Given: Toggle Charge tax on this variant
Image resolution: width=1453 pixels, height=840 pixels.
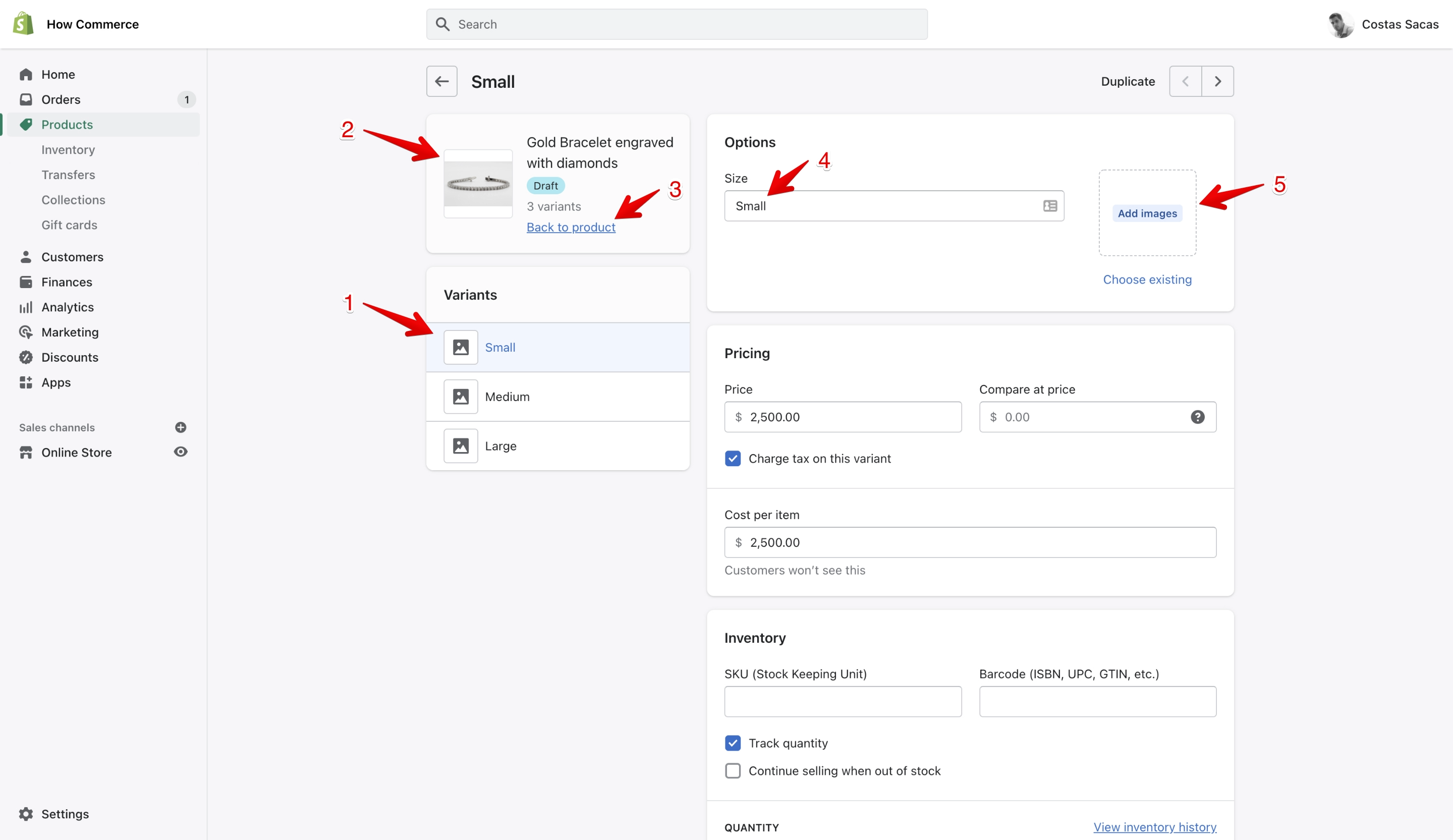Looking at the screenshot, I should [x=733, y=458].
